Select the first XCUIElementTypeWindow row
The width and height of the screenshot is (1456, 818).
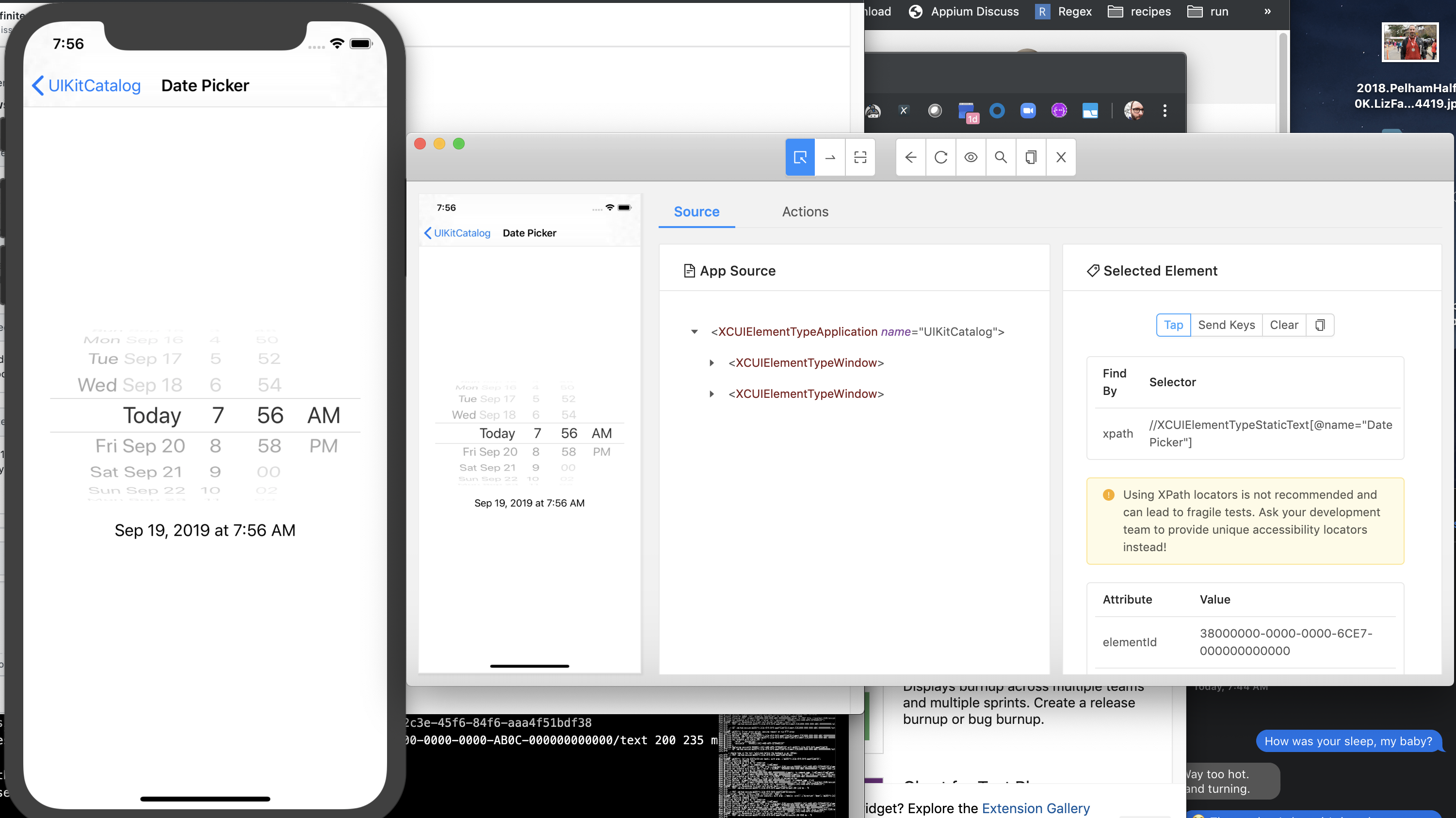806,363
